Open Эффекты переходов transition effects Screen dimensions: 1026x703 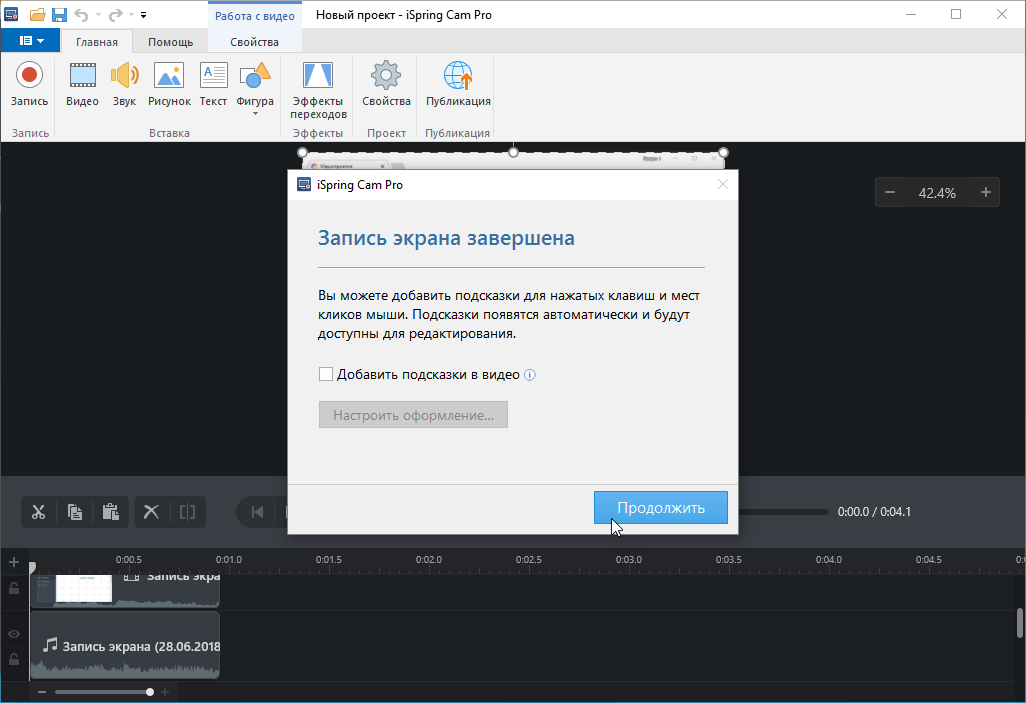[318, 90]
